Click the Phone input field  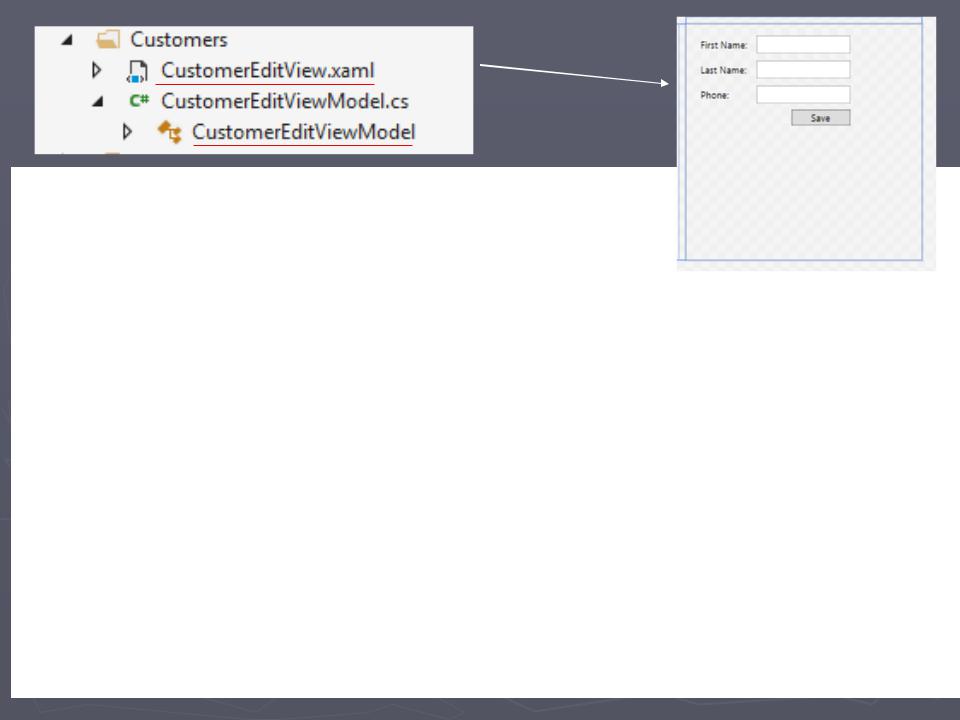803,95
